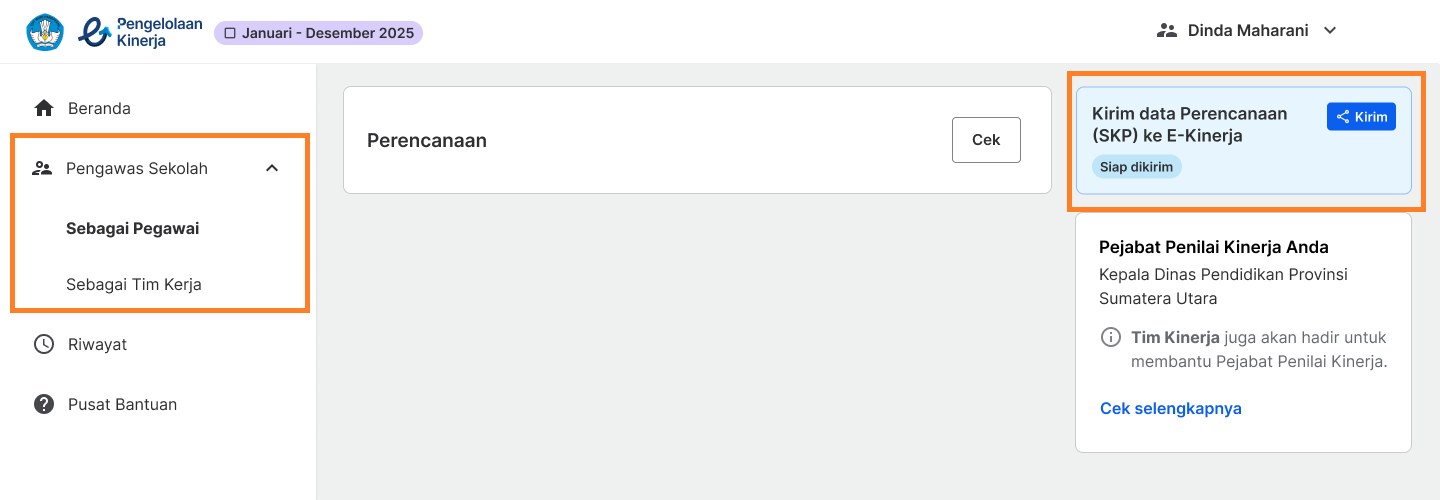Click the user account icon beside Dinda Maharani

pyautogui.click(x=1167, y=31)
